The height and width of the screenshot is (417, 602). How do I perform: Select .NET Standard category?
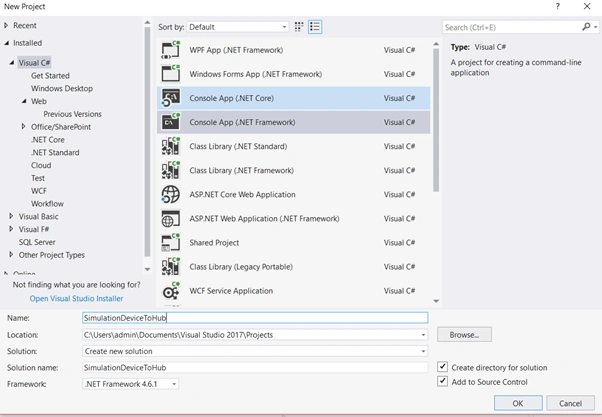55,152
